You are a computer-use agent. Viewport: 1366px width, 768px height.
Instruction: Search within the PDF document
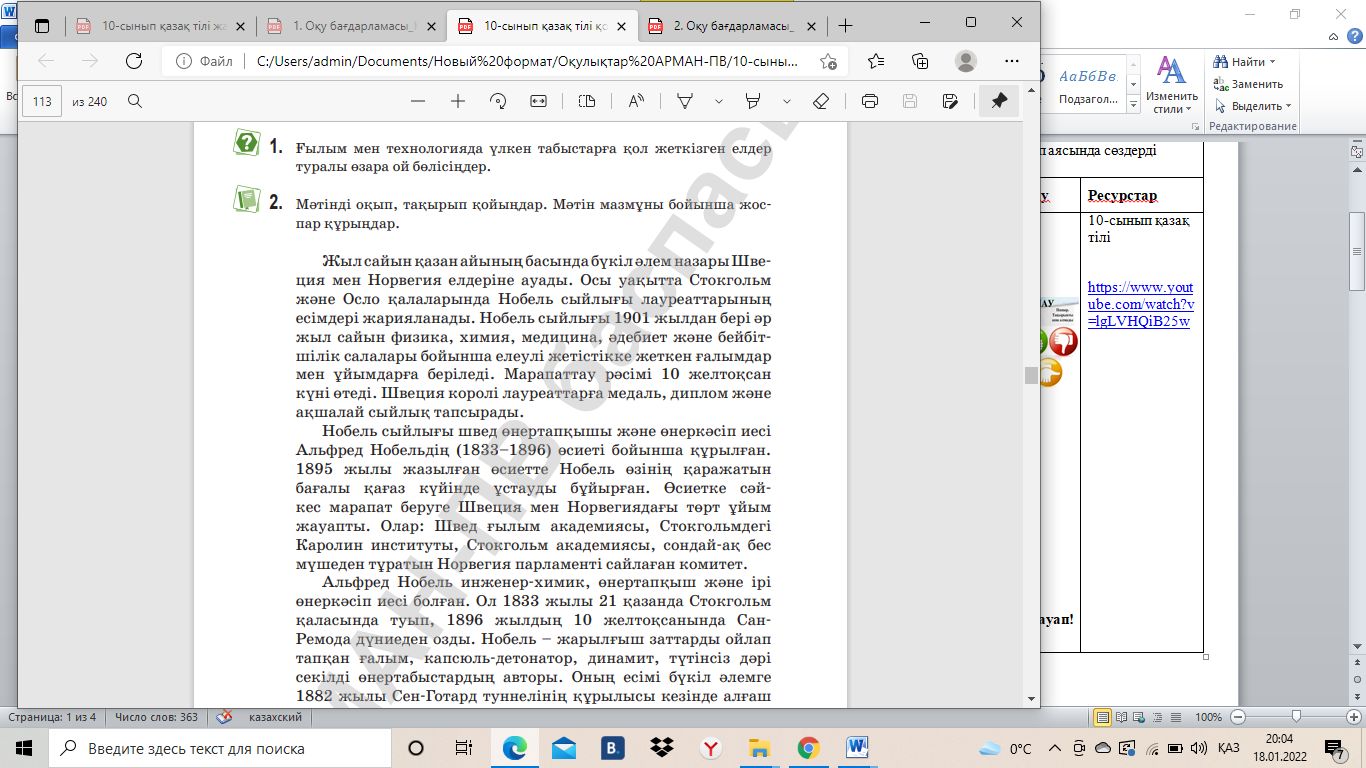pos(135,101)
